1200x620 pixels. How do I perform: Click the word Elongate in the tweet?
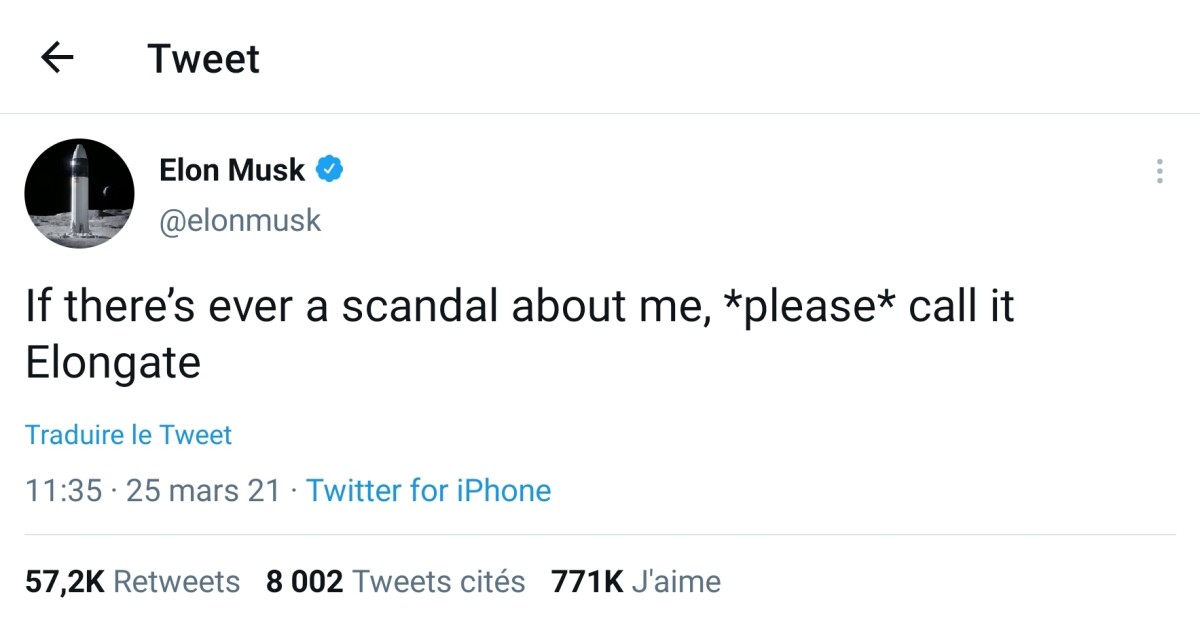113,364
